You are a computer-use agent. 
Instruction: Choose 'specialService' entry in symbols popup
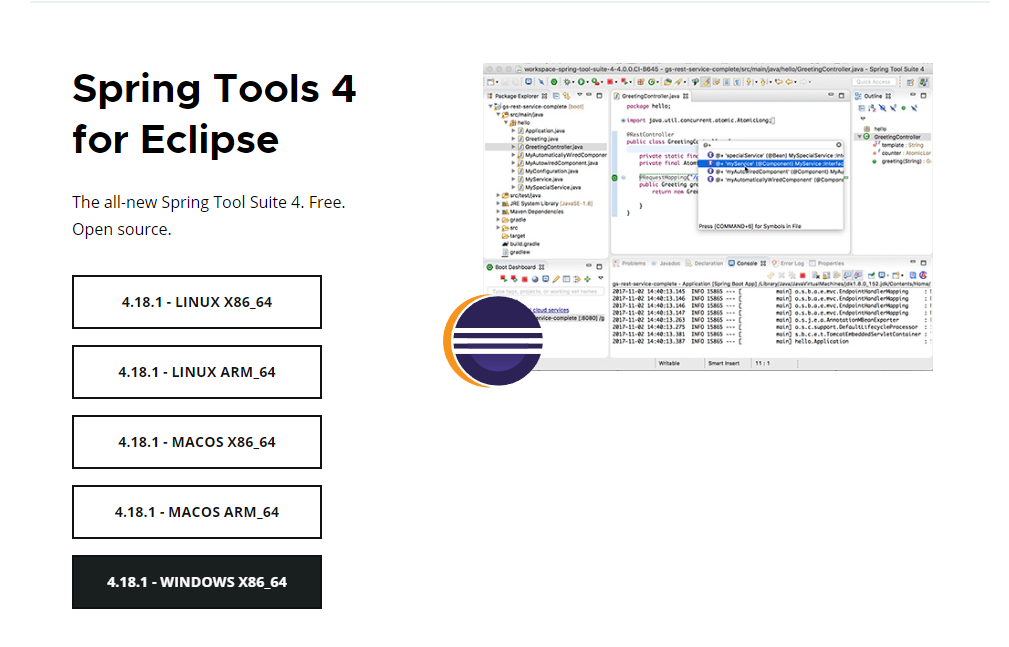pyautogui.click(x=774, y=155)
